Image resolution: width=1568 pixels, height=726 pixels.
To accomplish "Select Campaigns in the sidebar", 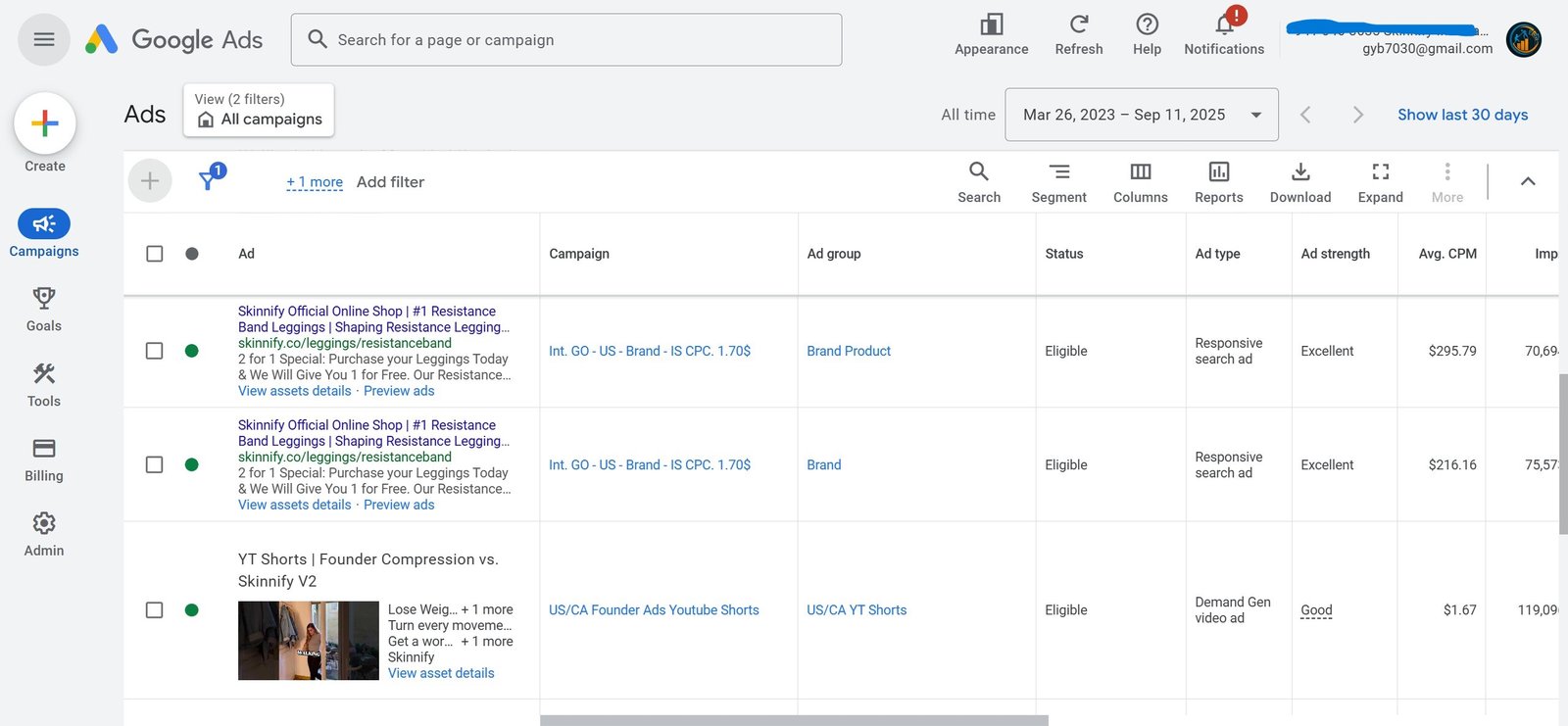I will click(x=44, y=234).
